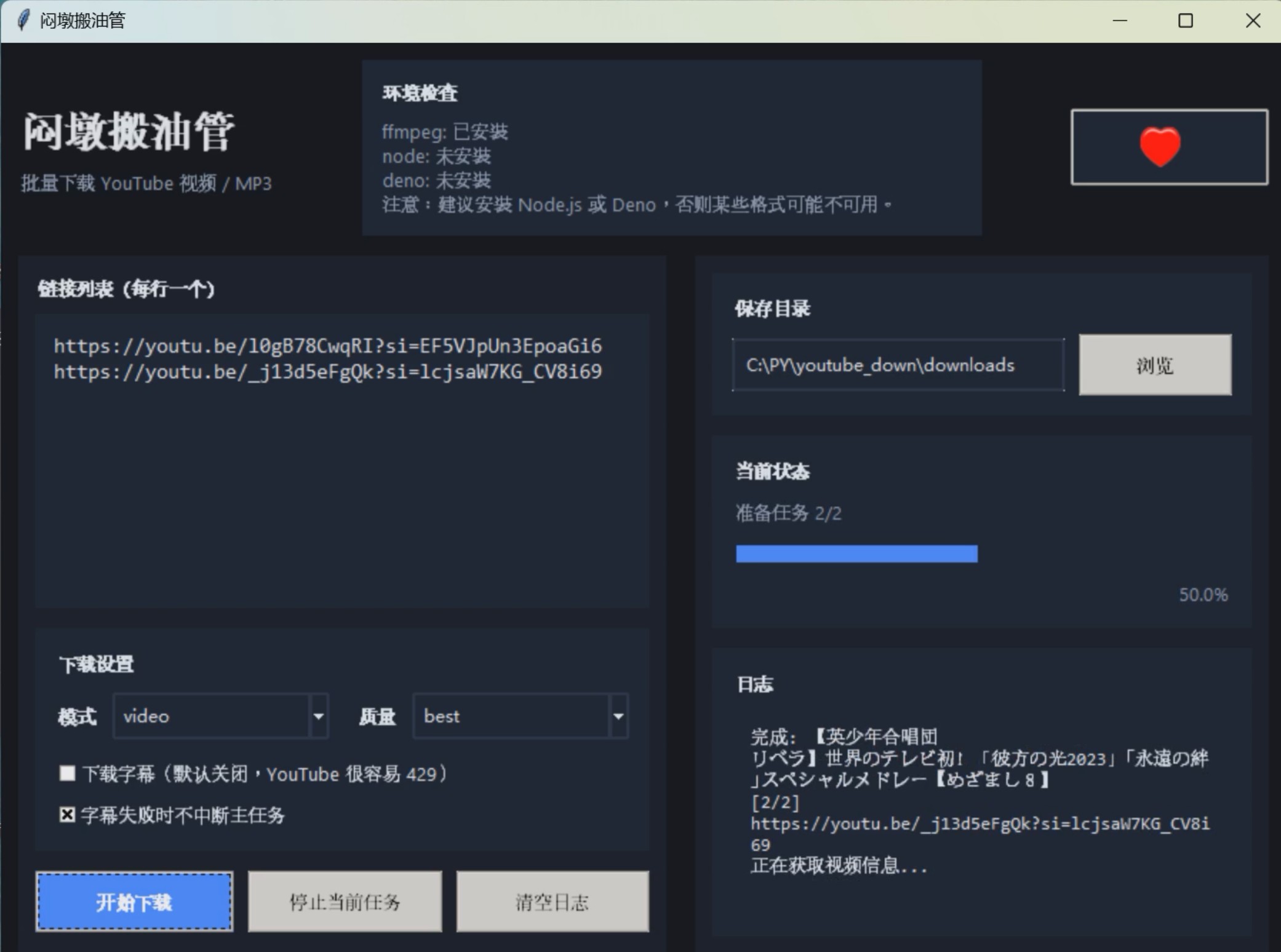Click the Python feather icon in title bar
The width and height of the screenshot is (1281, 952).
coord(22,20)
